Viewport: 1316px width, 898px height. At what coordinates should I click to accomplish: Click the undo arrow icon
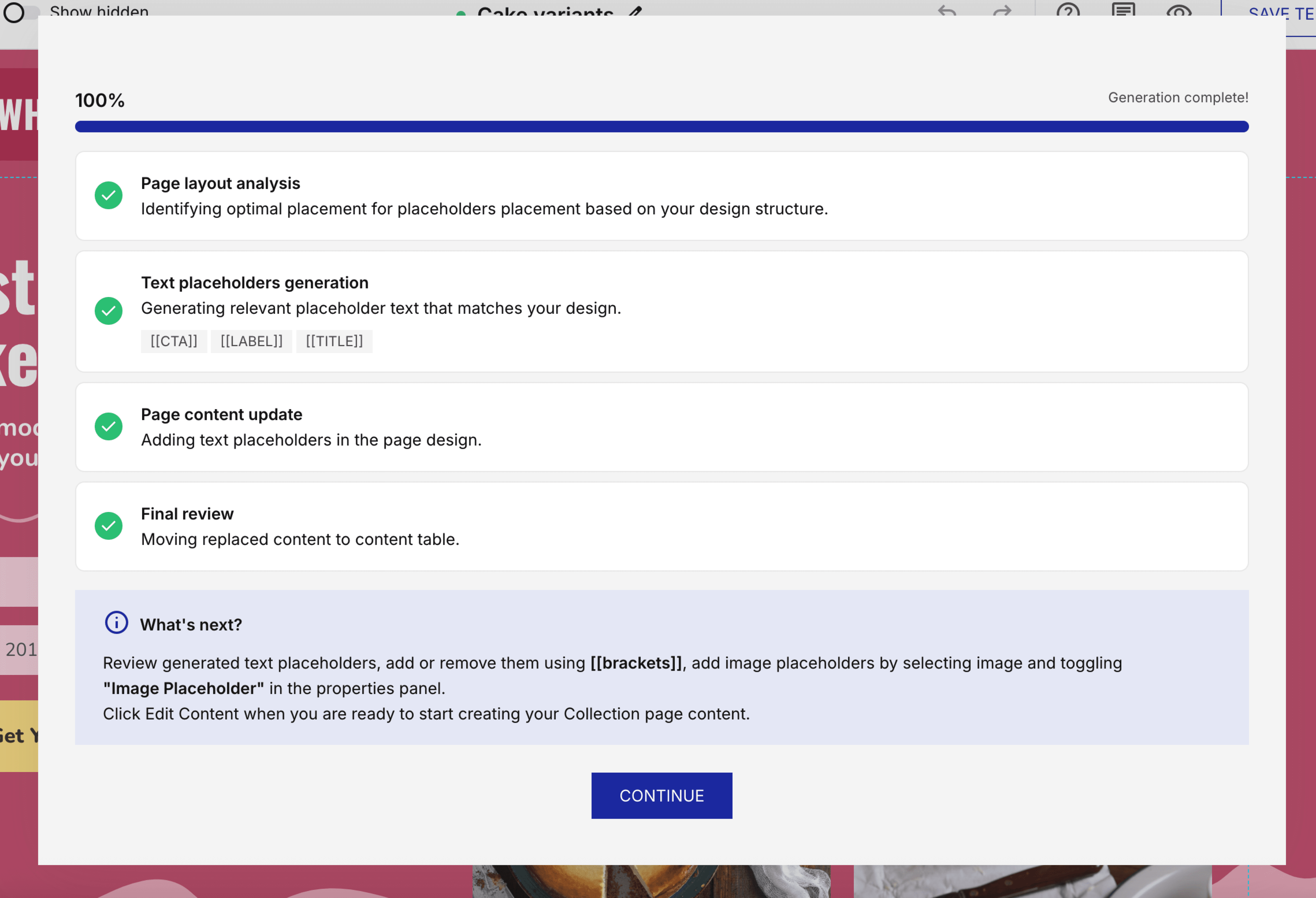pos(947,10)
